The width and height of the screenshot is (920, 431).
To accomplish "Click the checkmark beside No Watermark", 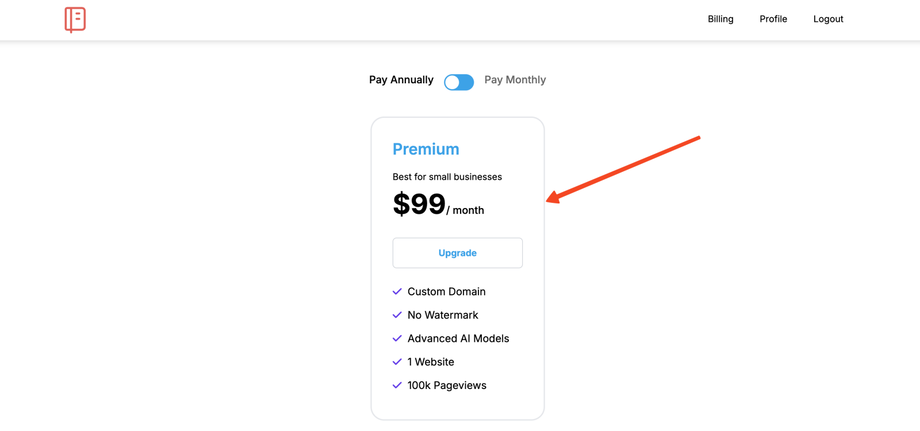I will click(x=397, y=315).
